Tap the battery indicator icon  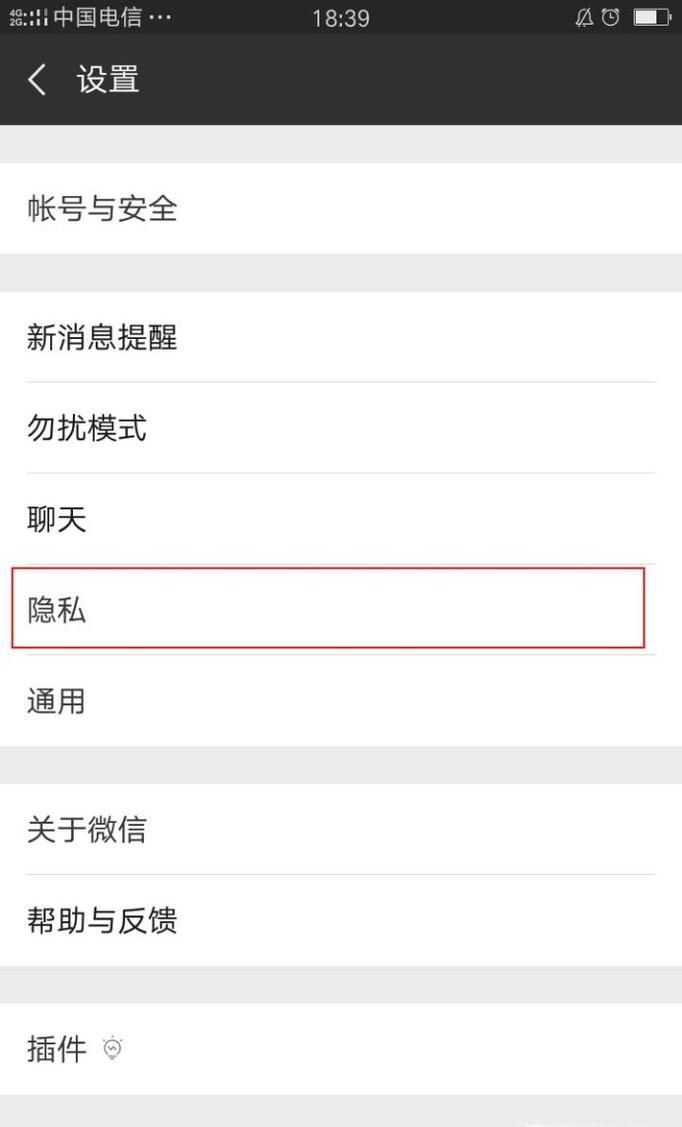tap(651, 16)
